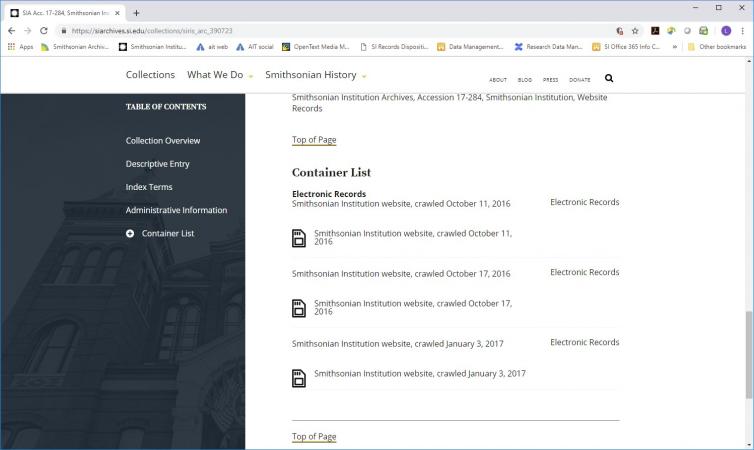
Task: Jump to Administrative Information section
Action: [176, 210]
